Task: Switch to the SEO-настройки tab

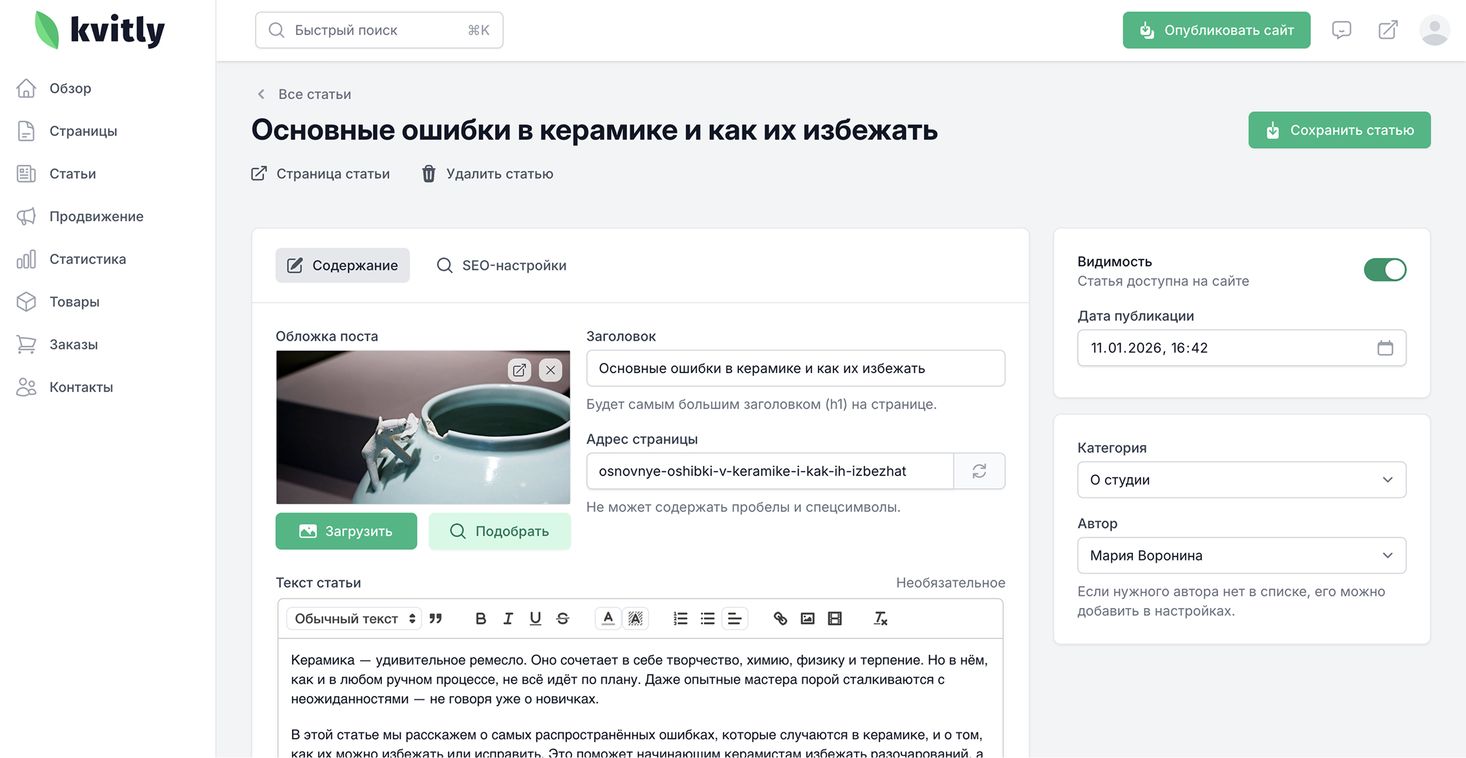Action: (502, 265)
